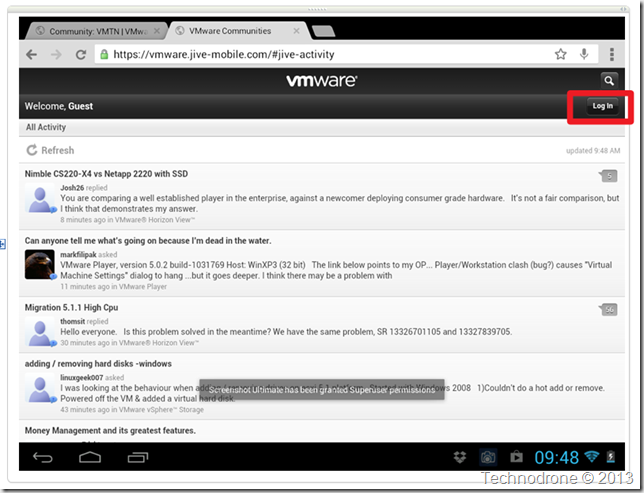Tap the battery status icon
Screen dimensions: 644x493
(x=611, y=456)
